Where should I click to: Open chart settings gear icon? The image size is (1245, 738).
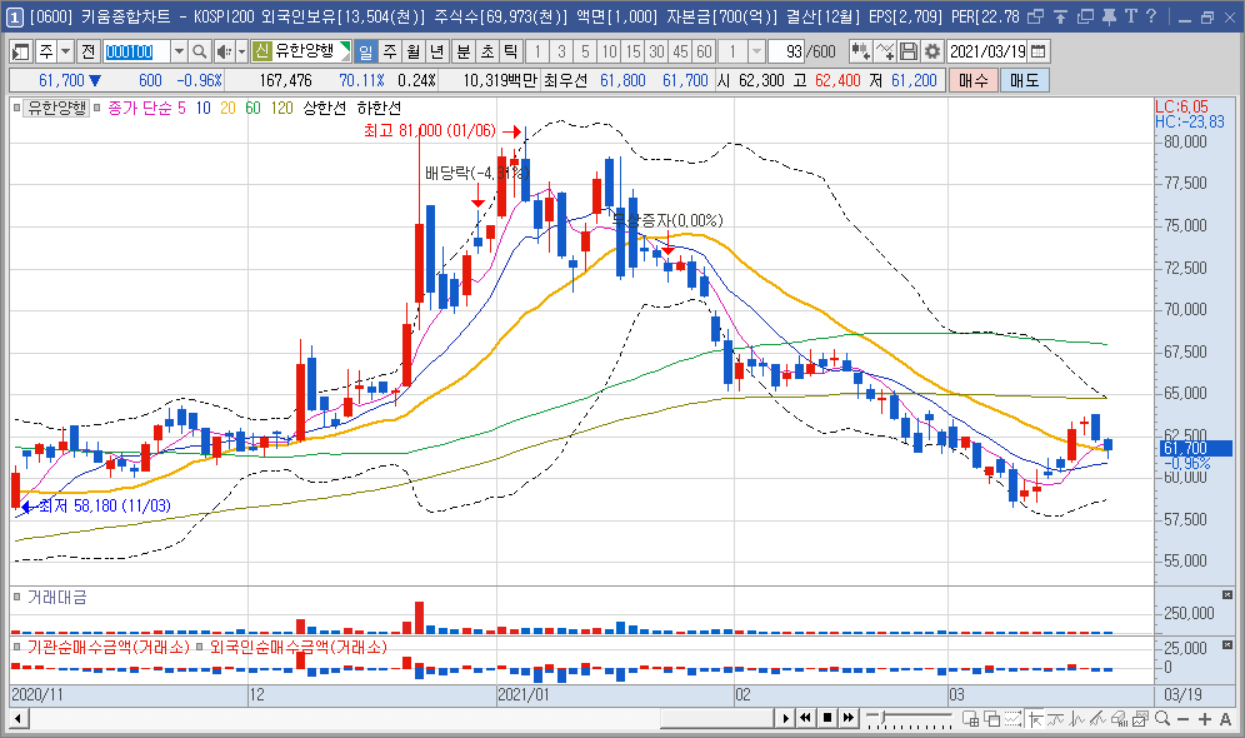click(x=932, y=51)
